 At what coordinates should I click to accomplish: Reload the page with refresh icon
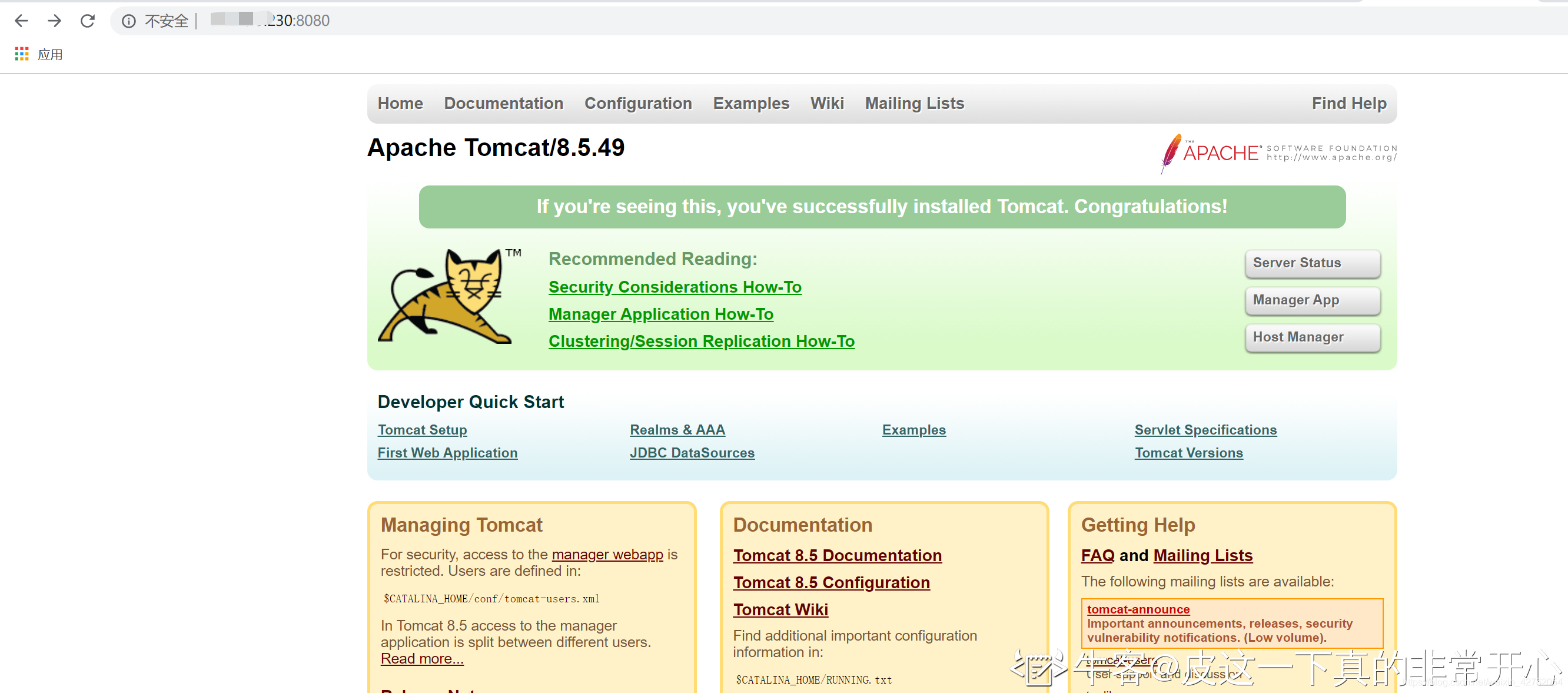tap(88, 21)
